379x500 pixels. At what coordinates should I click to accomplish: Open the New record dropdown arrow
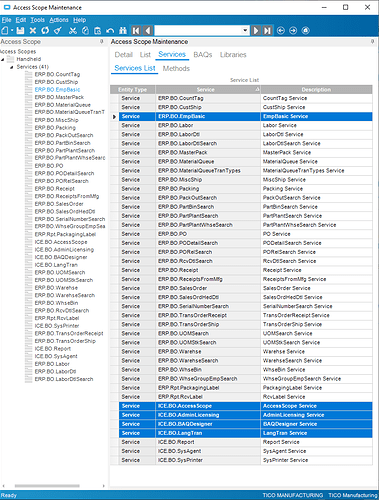pyautogui.click(x=12, y=31)
